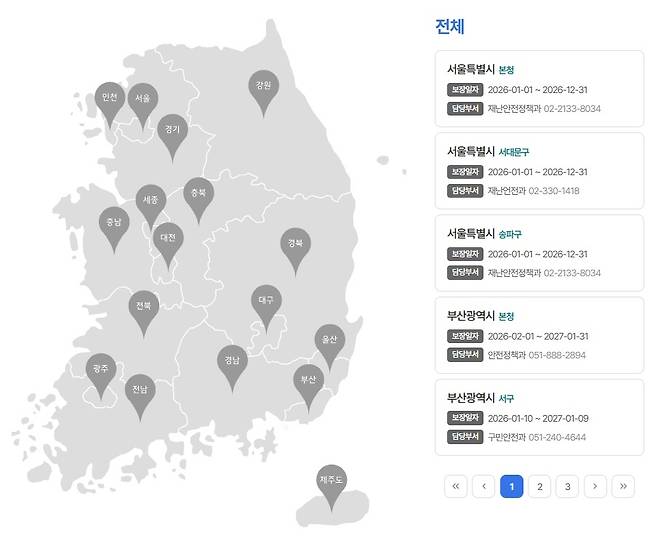Open the 부산광역시 본청 card
The height and width of the screenshot is (546, 658).
point(539,335)
